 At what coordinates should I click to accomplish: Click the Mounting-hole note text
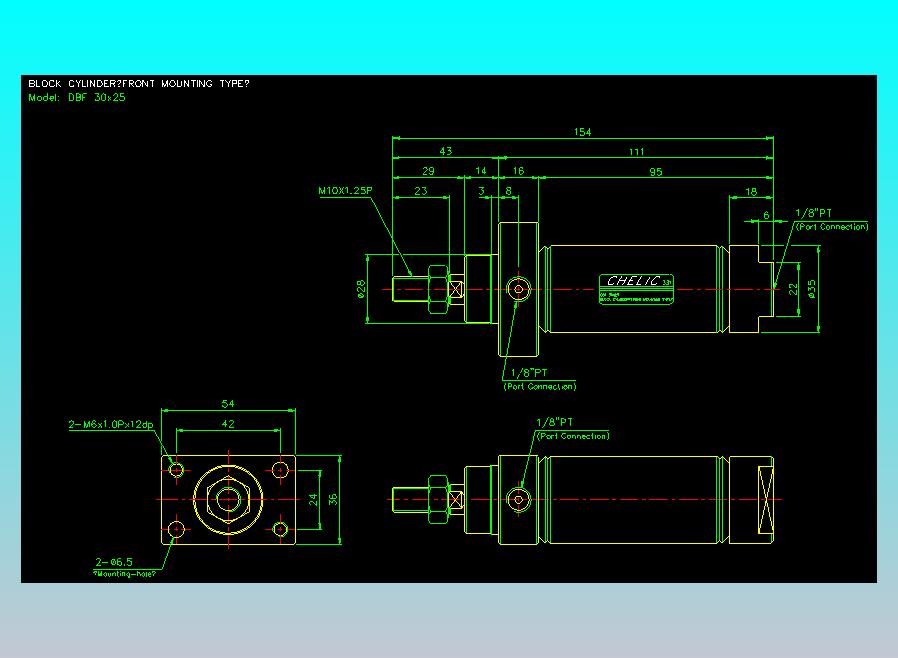[124, 574]
